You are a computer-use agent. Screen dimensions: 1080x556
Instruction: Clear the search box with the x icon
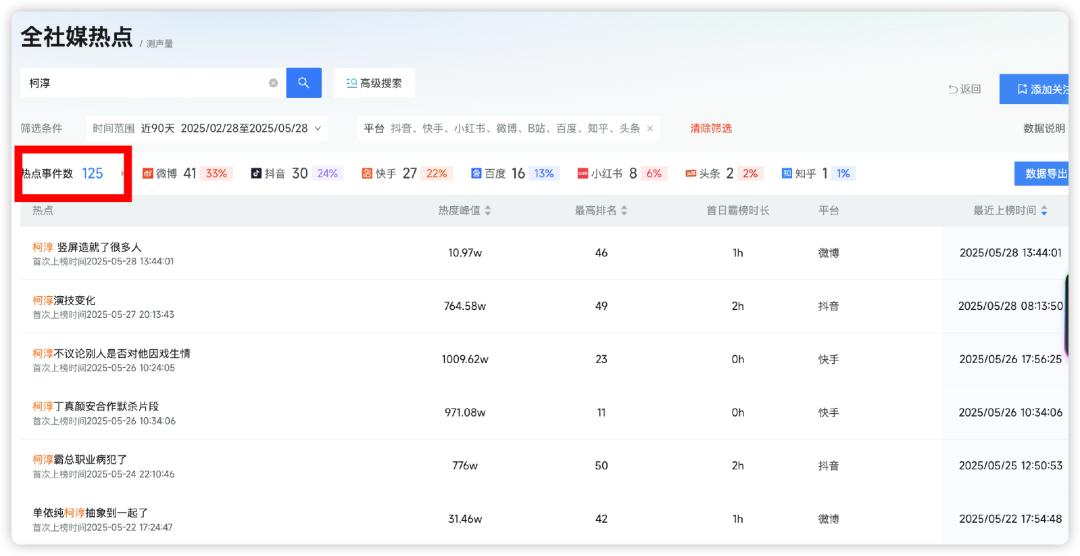pyautogui.click(x=273, y=83)
